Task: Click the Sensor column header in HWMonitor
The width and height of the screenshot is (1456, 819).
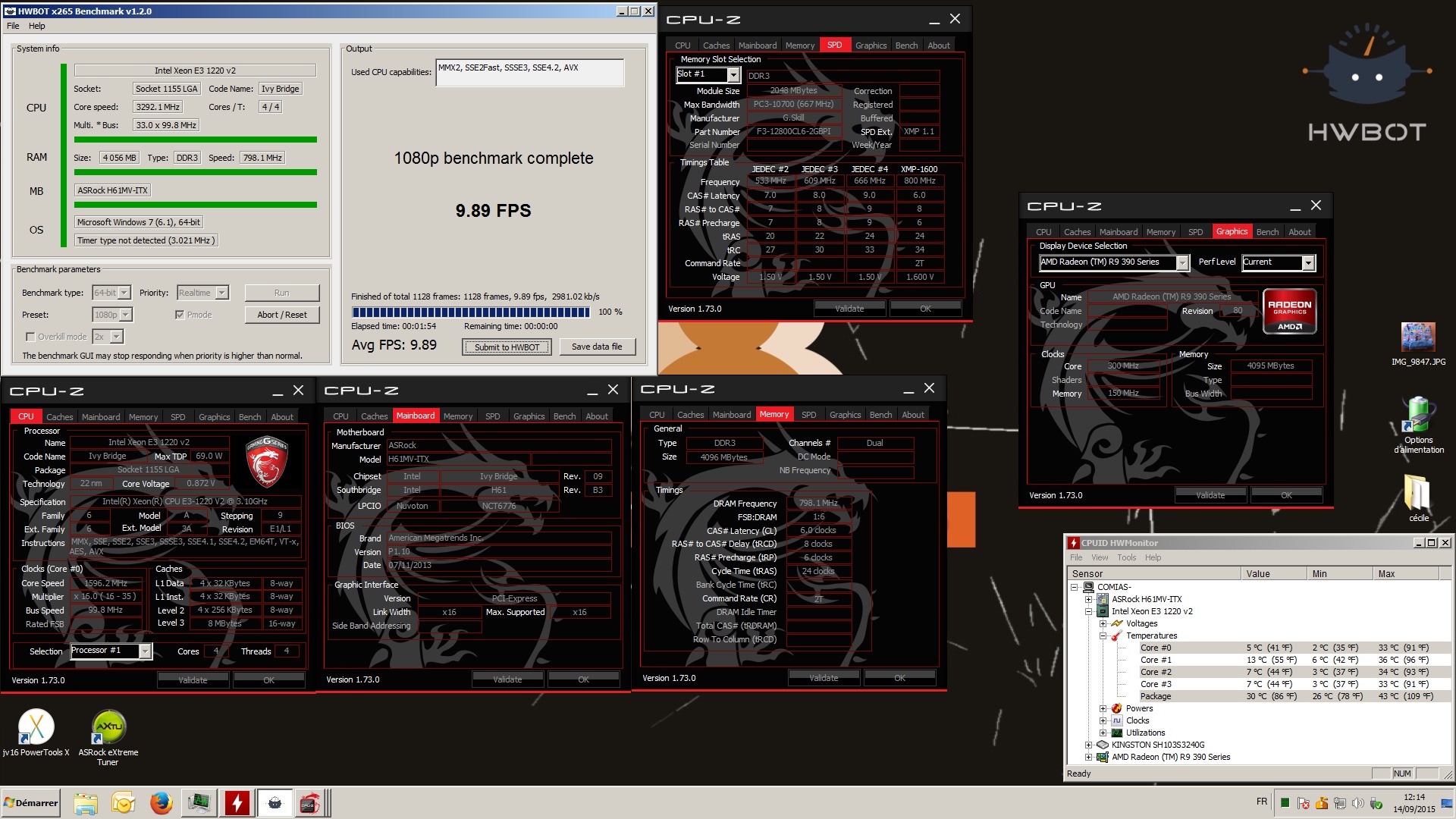Action: [1153, 574]
